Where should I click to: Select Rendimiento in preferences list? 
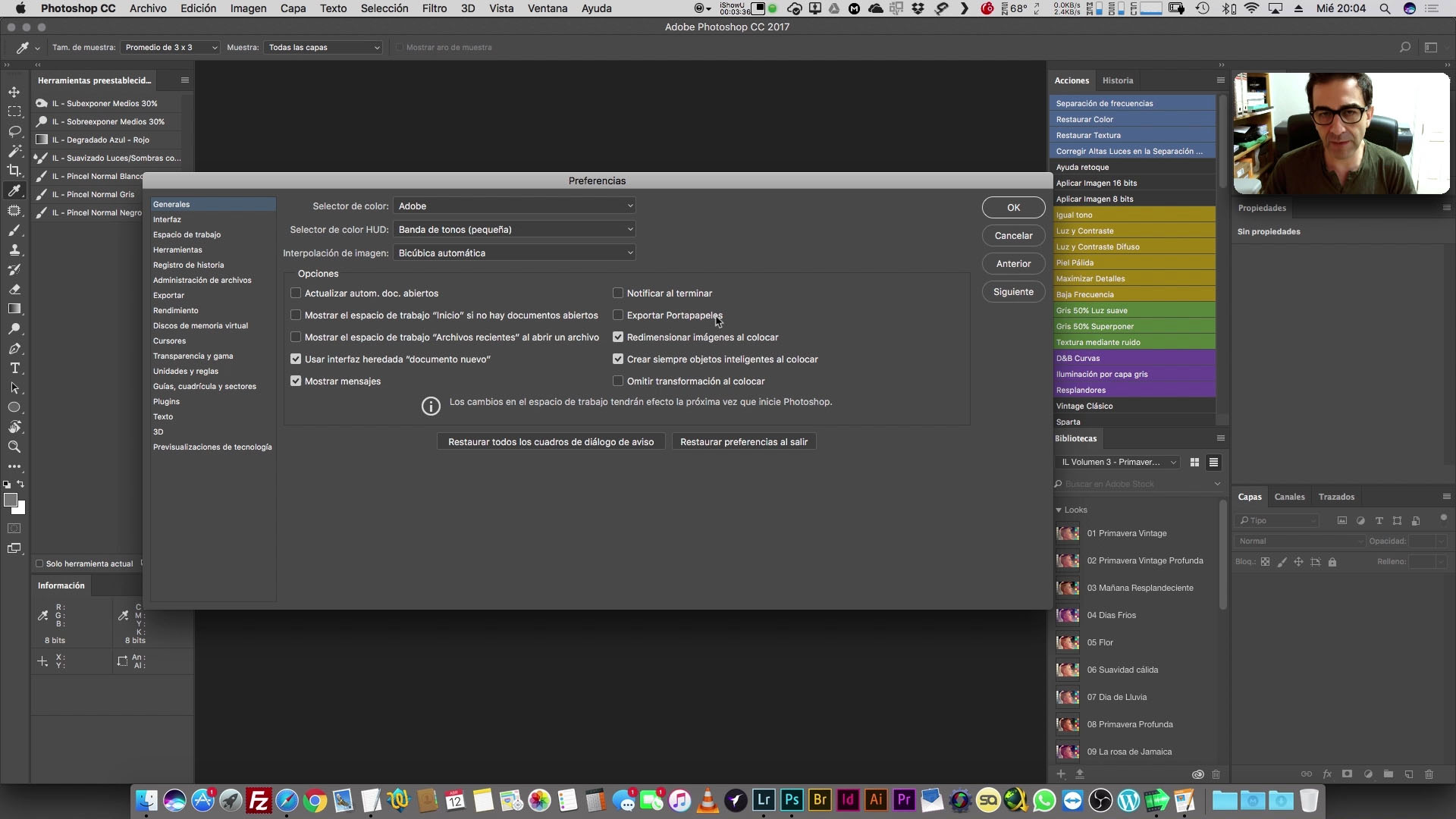pyautogui.click(x=175, y=310)
